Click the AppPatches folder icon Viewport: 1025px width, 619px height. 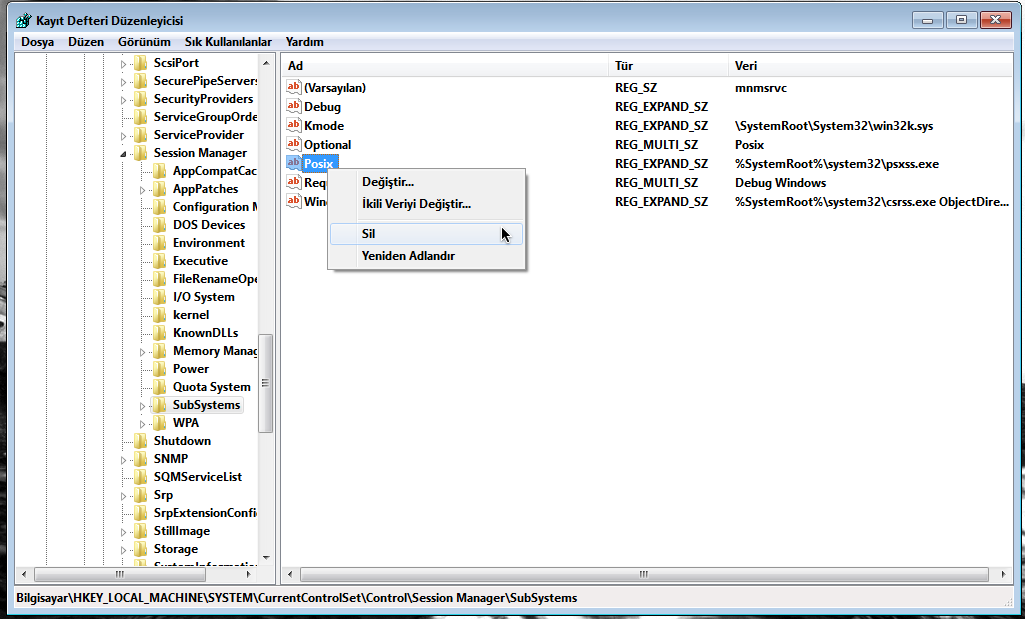160,189
